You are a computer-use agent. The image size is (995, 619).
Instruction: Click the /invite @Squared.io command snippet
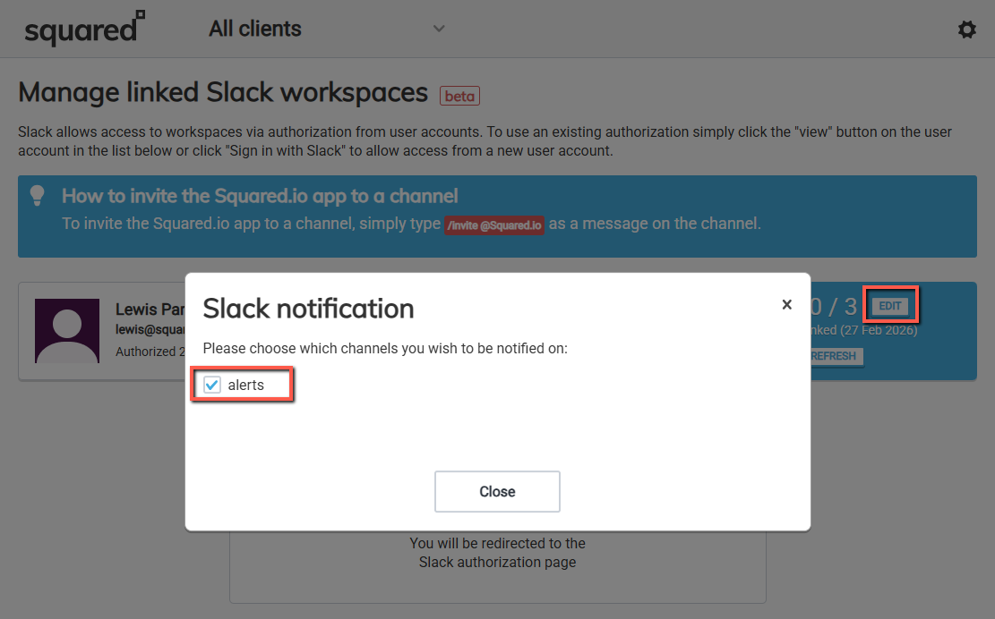point(494,224)
